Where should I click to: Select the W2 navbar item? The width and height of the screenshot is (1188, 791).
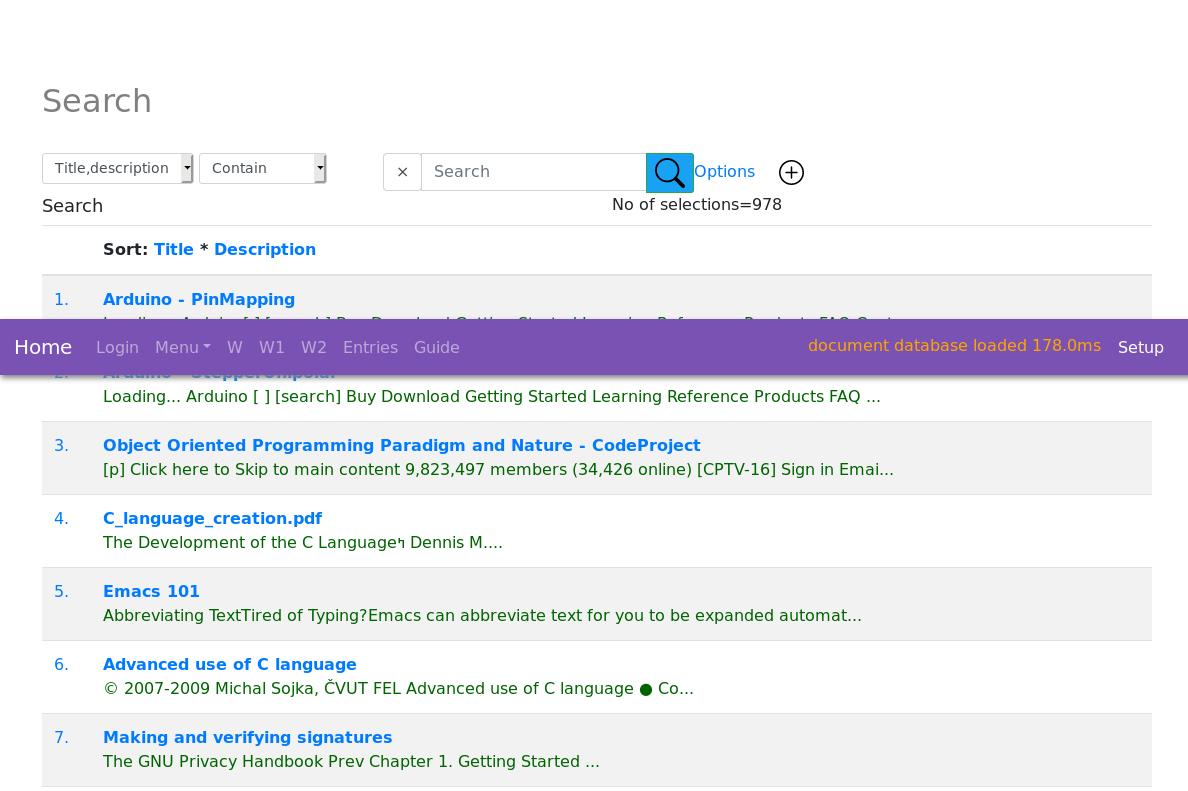point(313,347)
